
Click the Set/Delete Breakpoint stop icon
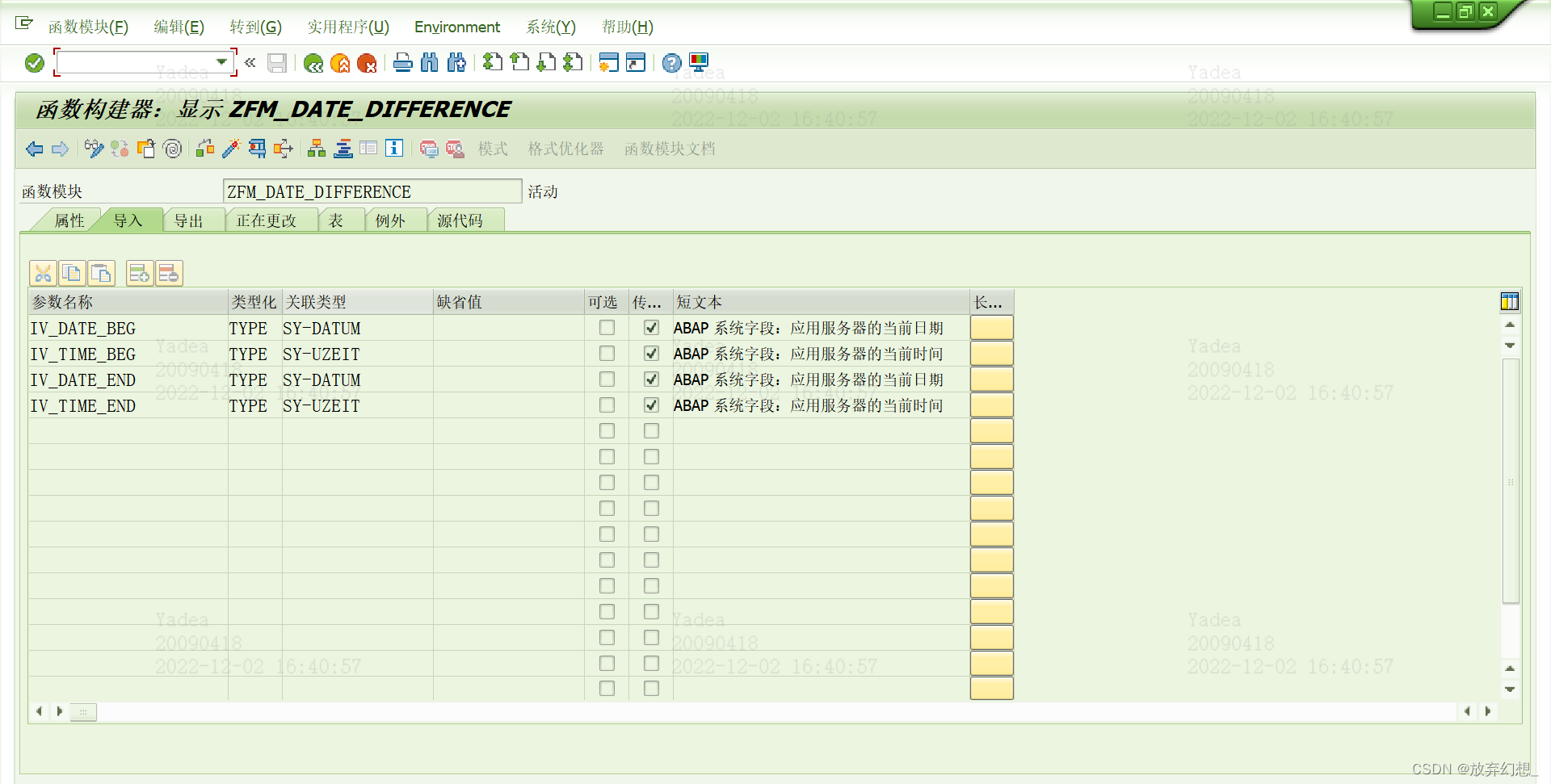point(429,149)
